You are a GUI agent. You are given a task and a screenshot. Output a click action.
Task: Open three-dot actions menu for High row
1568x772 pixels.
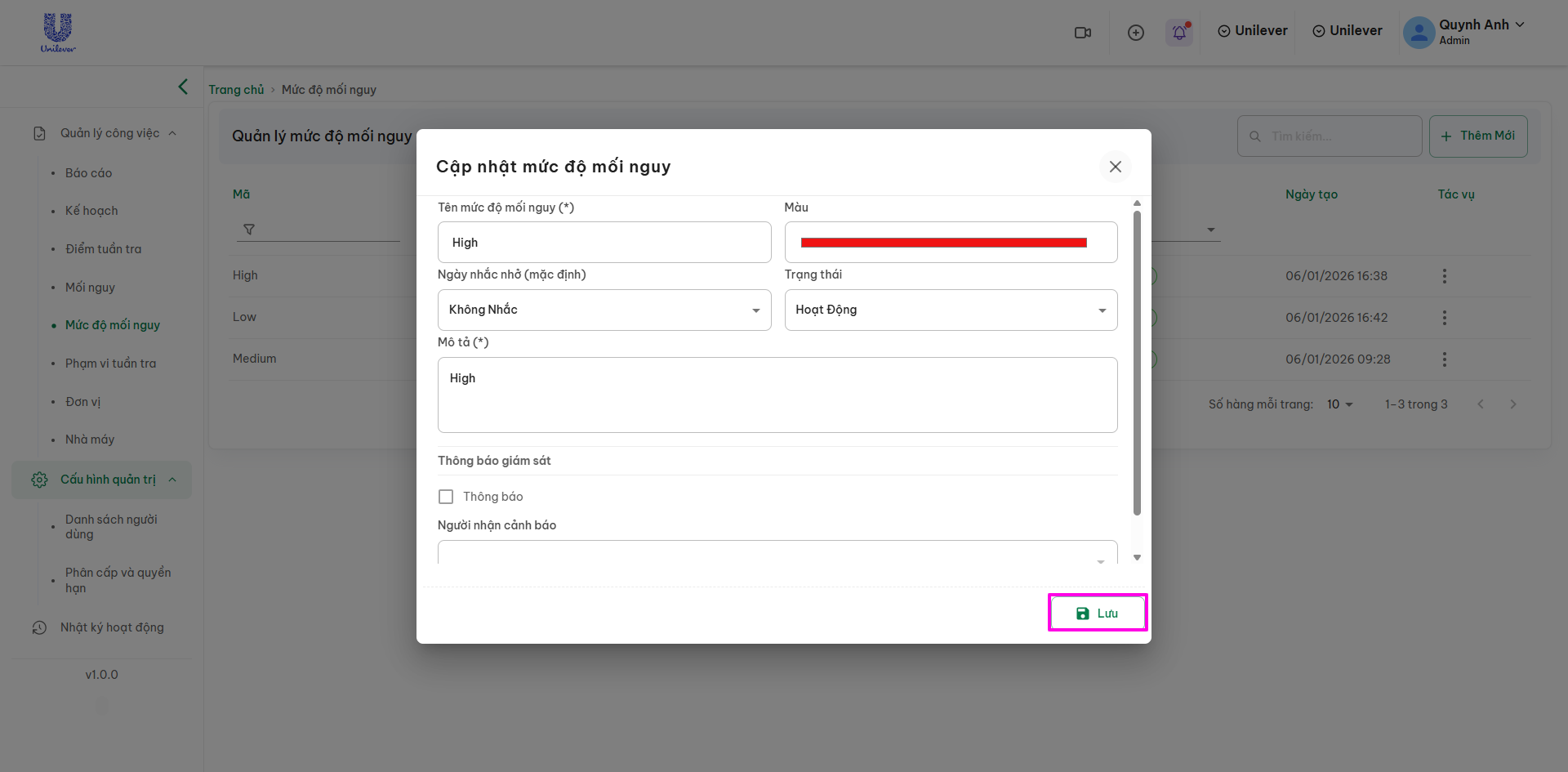click(1444, 276)
